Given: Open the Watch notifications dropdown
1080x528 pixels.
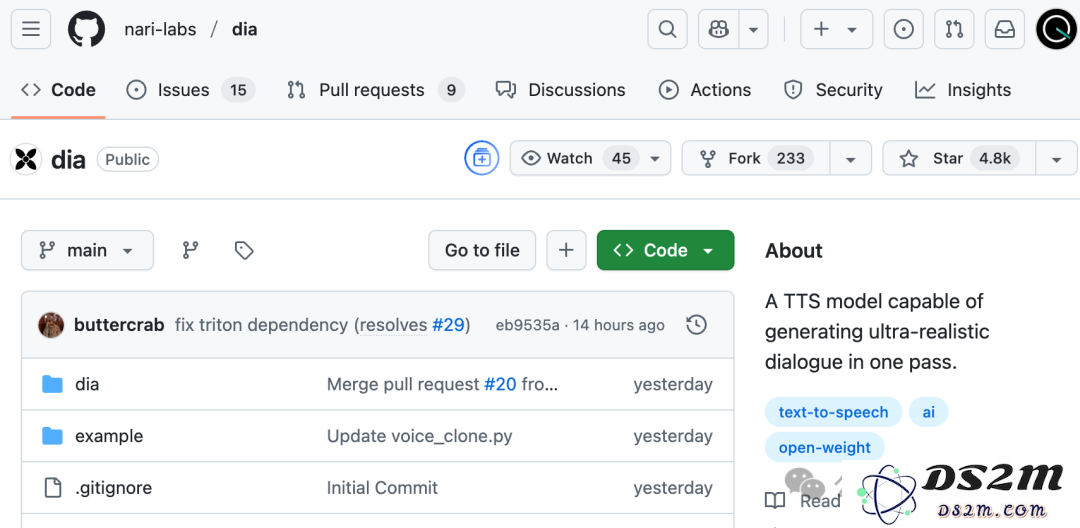Looking at the screenshot, I should 590,158.
